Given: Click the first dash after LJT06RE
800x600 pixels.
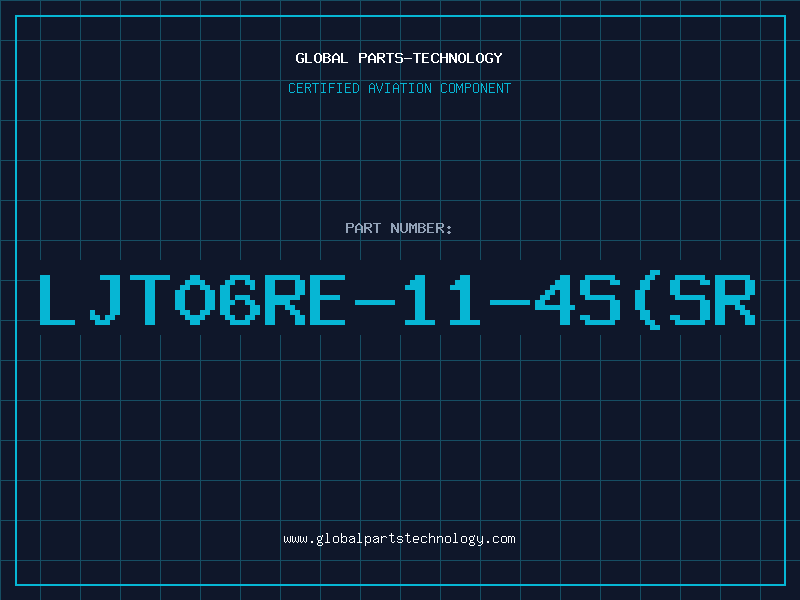Looking at the screenshot, I should 375,303.
